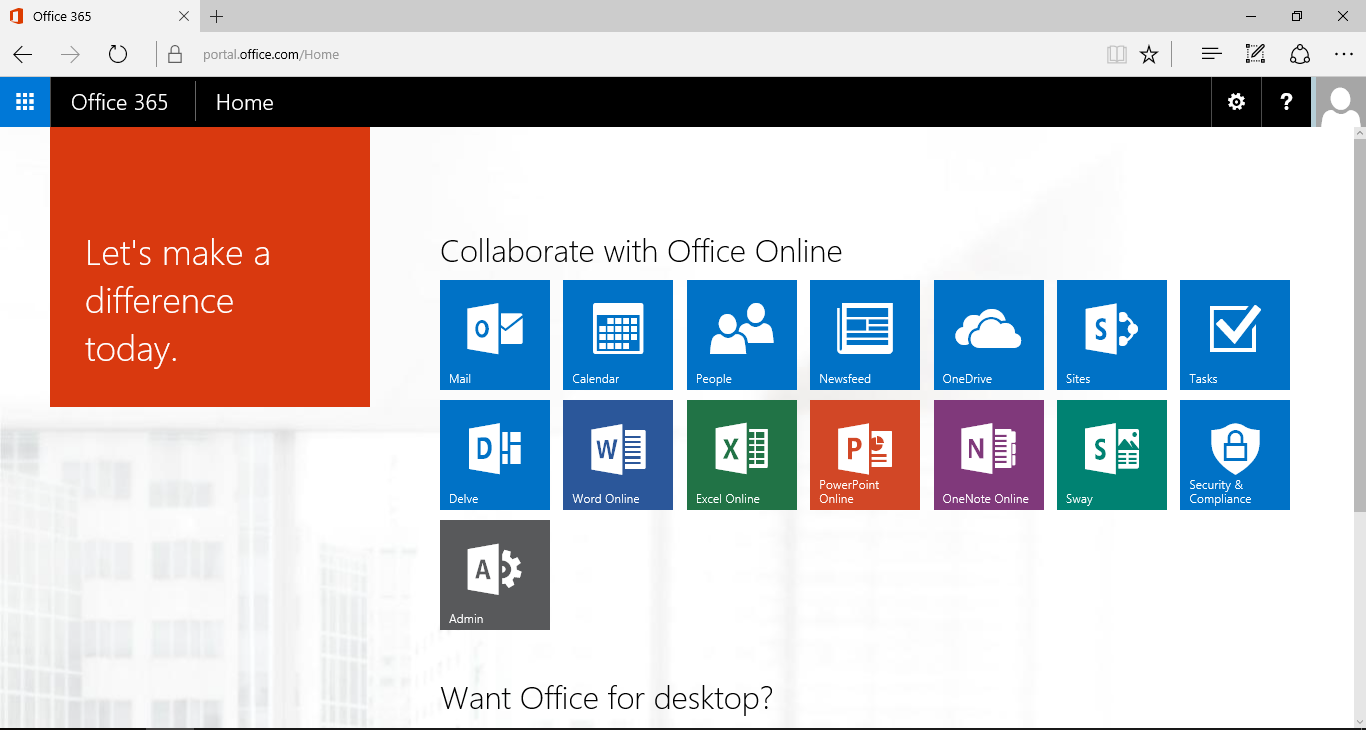Open PowerPoint Online tile
1366x730 pixels.
coord(864,454)
